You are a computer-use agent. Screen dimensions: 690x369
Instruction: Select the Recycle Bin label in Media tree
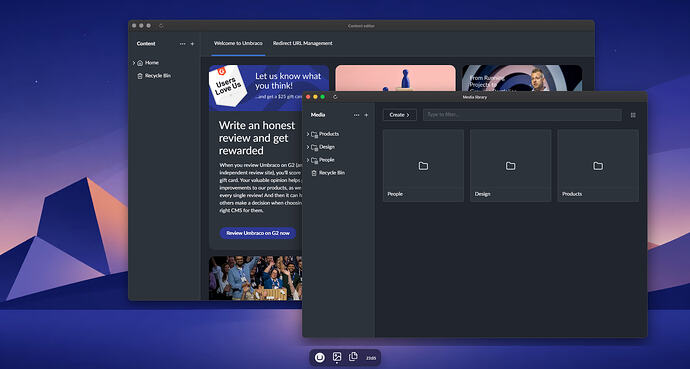point(332,173)
